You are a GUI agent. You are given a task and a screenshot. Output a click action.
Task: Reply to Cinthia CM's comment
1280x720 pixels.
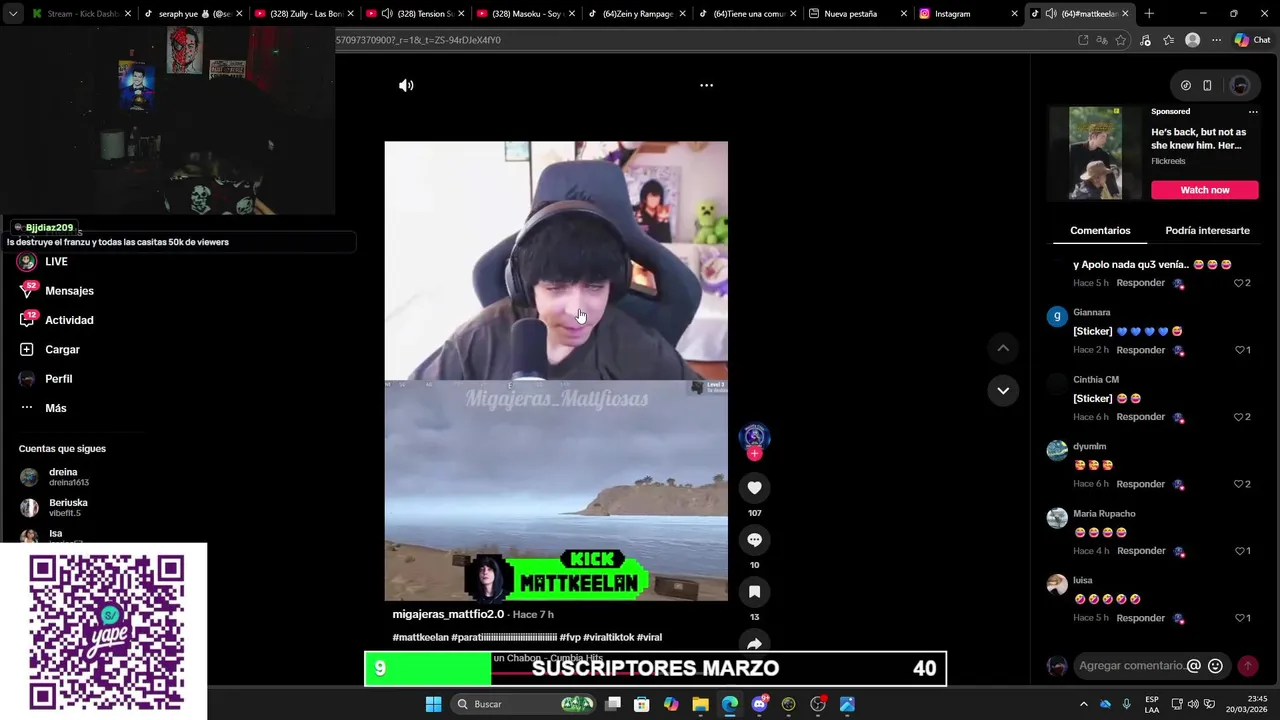[1141, 417]
